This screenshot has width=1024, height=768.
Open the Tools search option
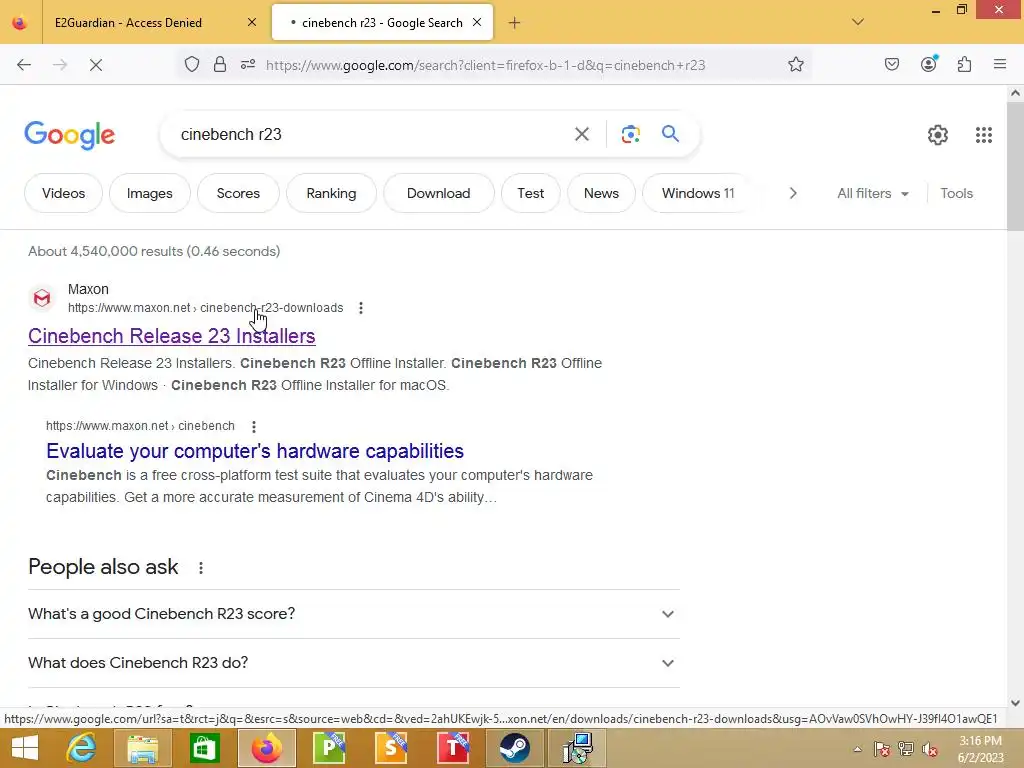[x=956, y=193]
